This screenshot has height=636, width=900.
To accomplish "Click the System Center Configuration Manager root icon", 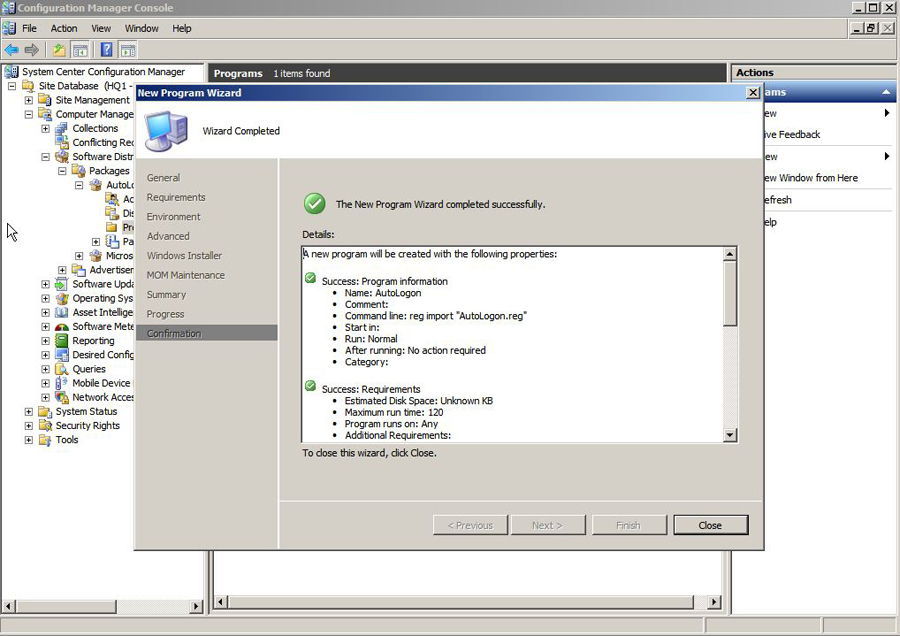I will tap(11, 72).
